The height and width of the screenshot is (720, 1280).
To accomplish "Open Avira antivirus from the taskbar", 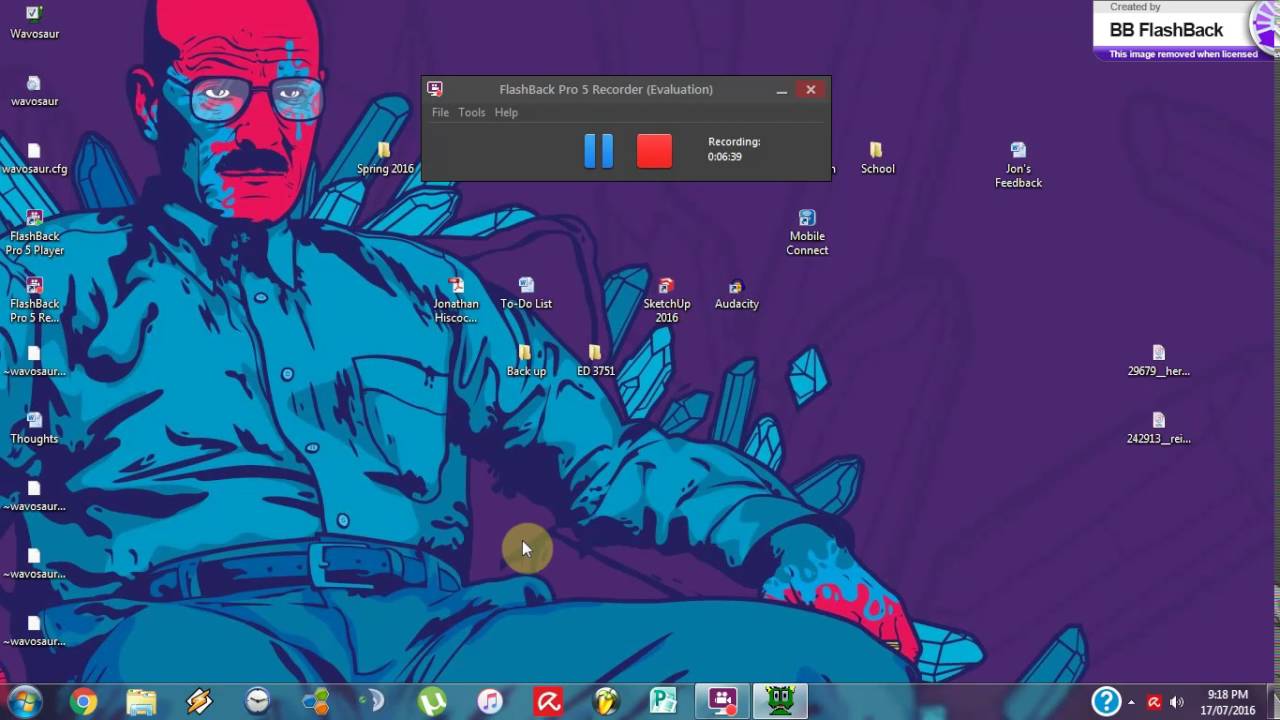I will point(548,702).
